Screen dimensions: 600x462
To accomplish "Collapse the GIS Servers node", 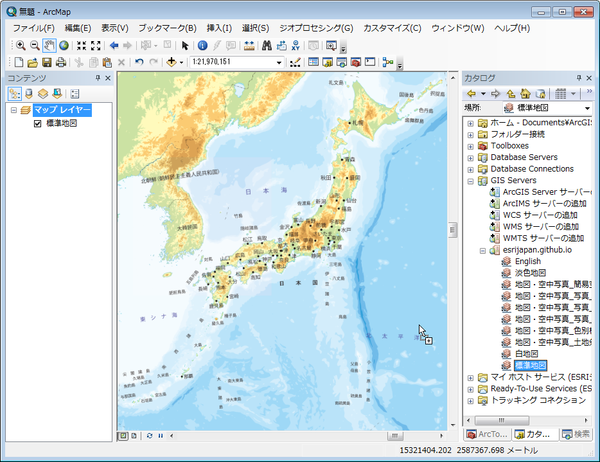I will [x=471, y=181].
